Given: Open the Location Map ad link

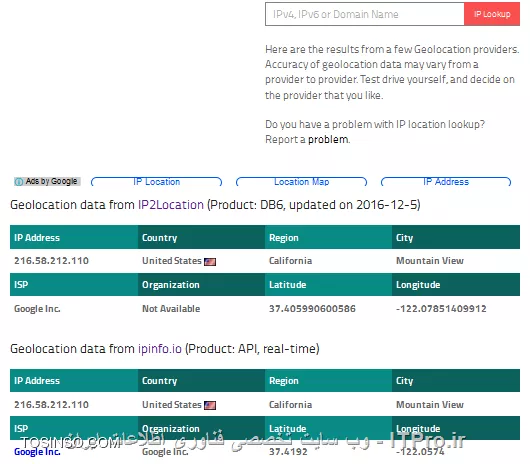Looking at the screenshot, I should tap(302, 182).
